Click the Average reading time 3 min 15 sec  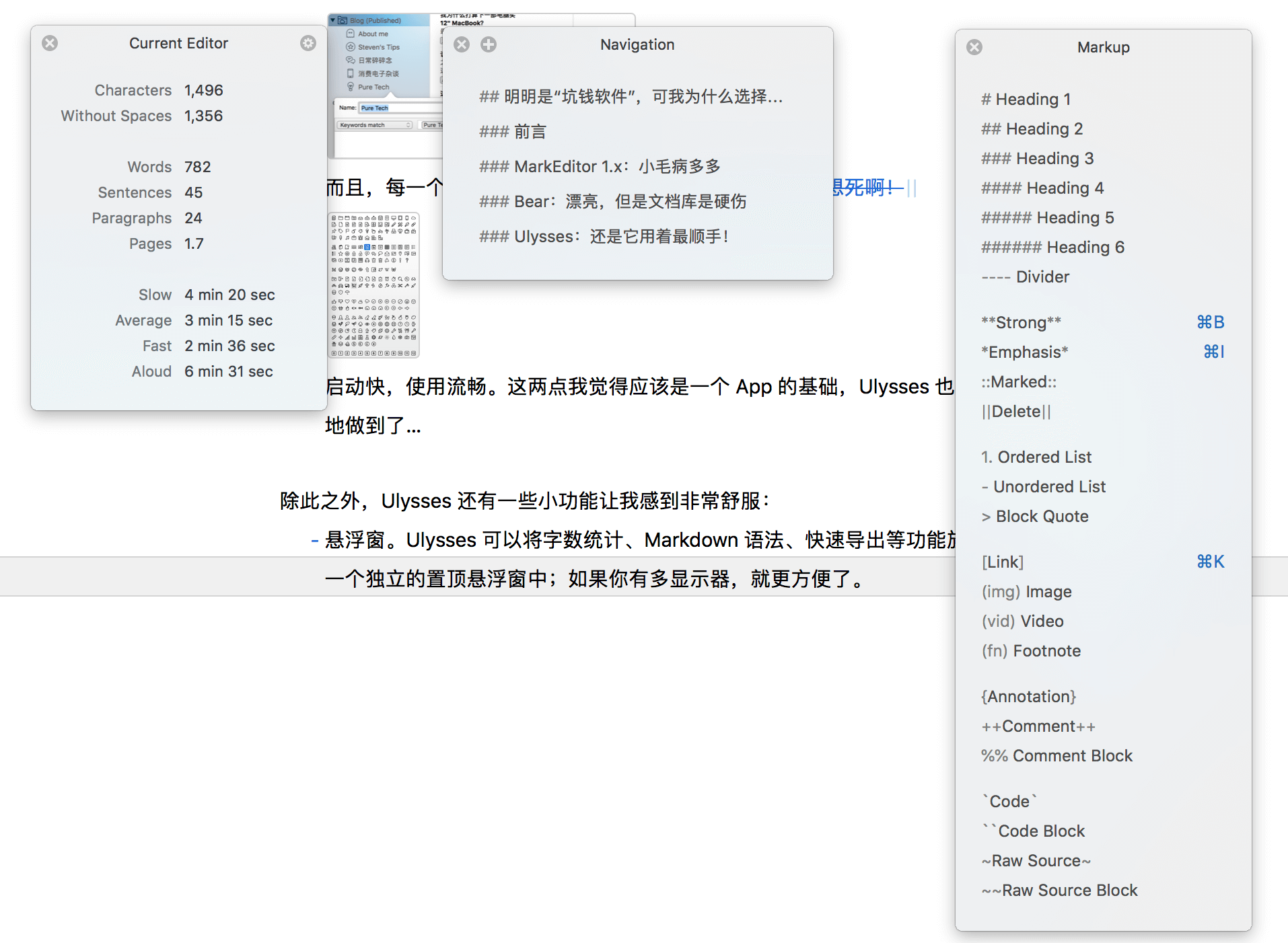point(229,320)
